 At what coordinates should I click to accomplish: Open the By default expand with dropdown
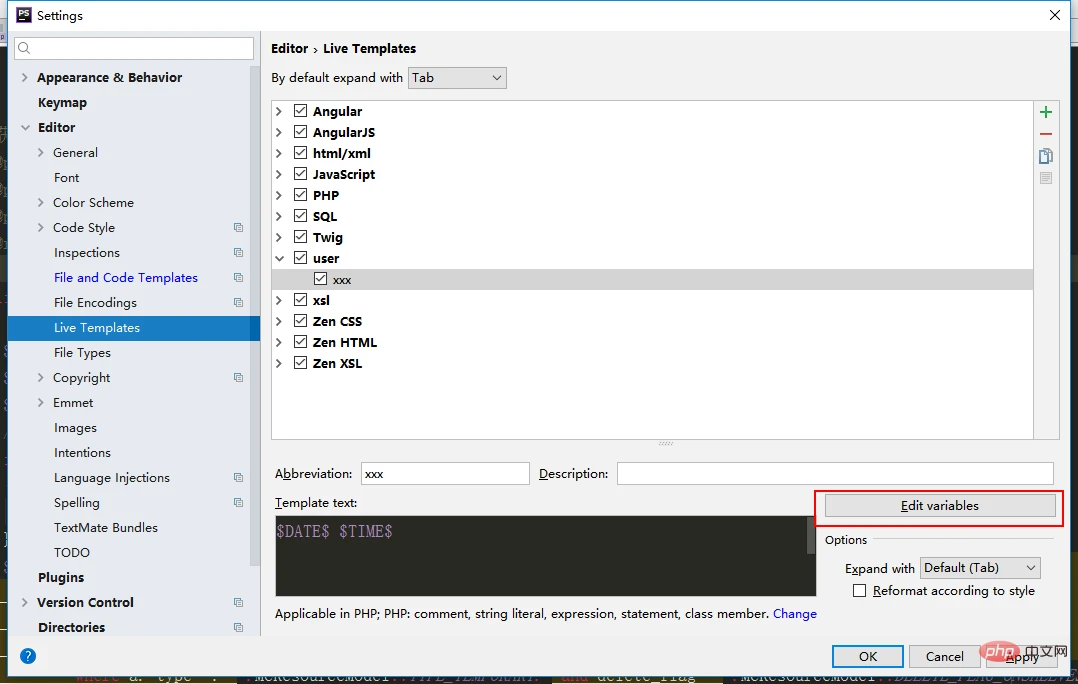click(457, 77)
